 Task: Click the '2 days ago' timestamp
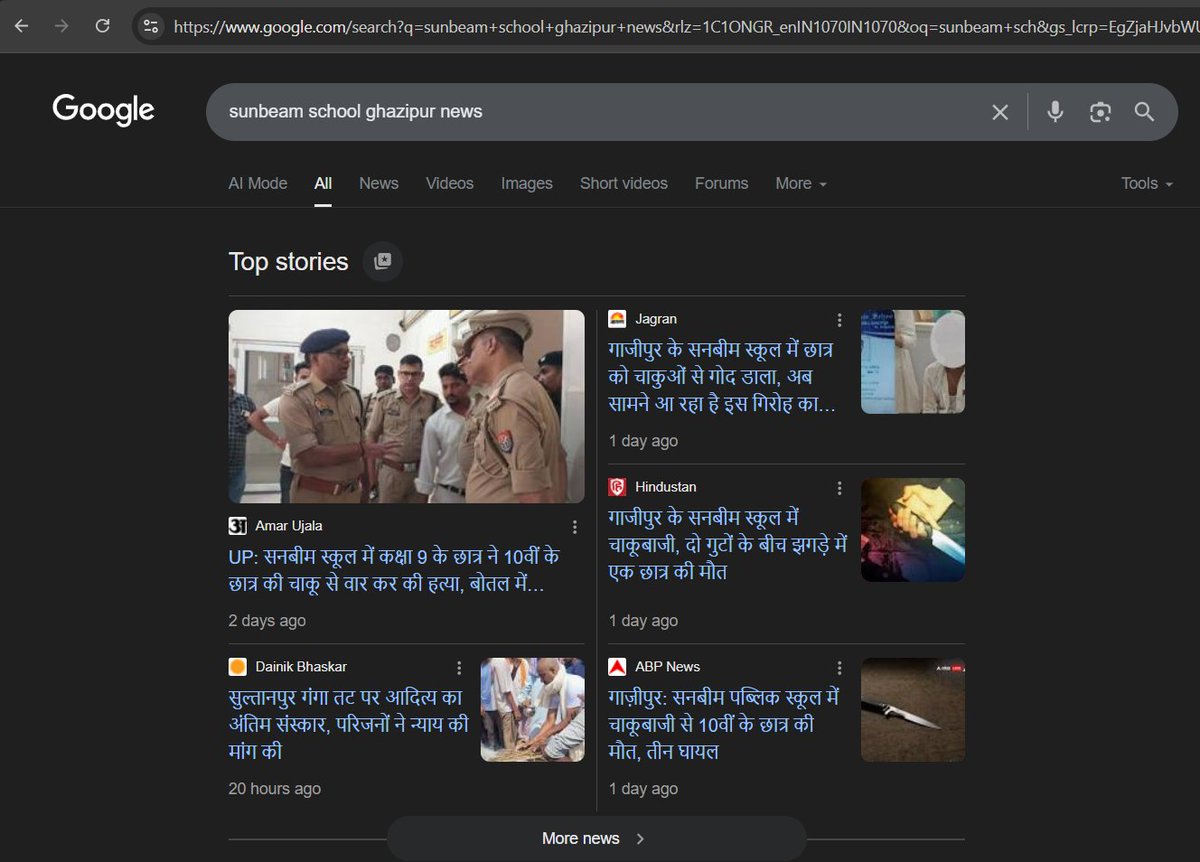pos(267,621)
